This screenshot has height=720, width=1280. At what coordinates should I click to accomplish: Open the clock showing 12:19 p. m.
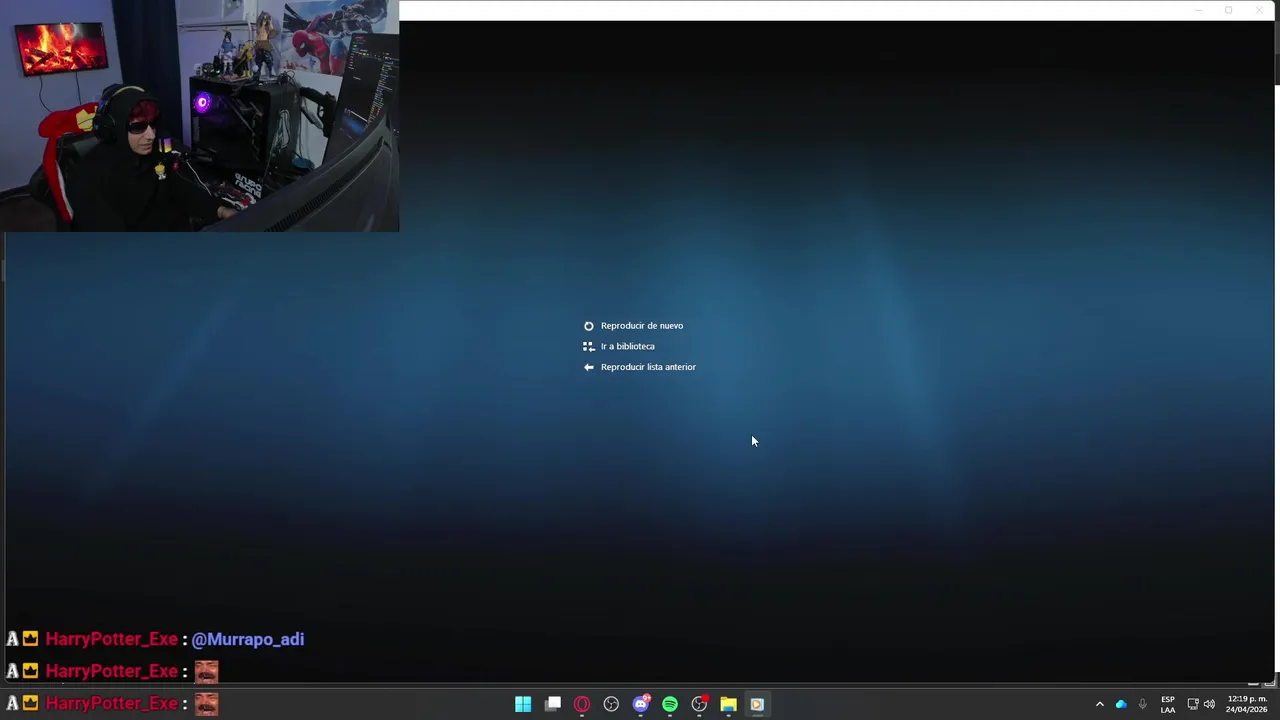coord(1247,704)
